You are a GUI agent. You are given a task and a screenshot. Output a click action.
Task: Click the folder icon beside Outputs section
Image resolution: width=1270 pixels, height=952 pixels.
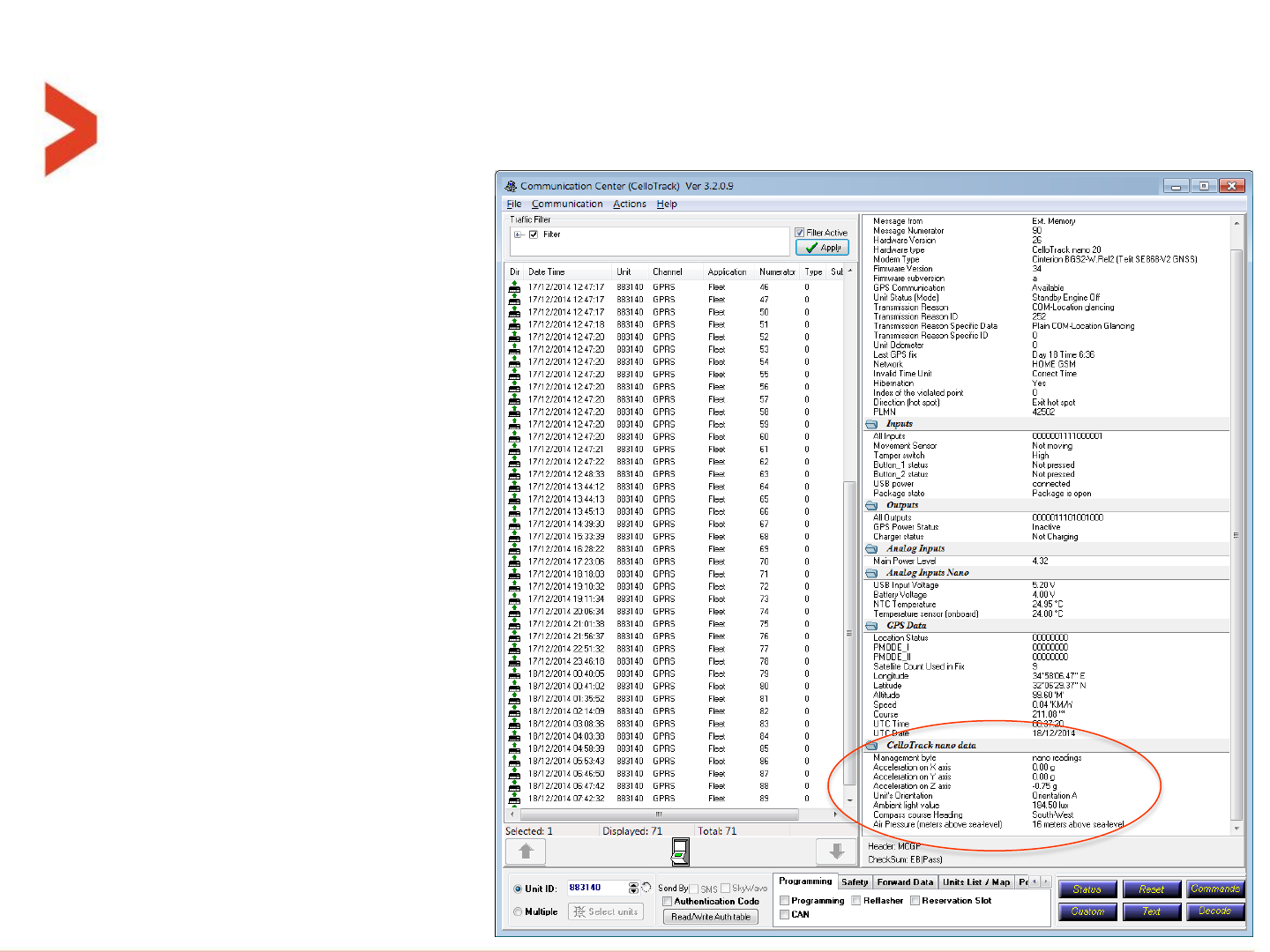tap(872, 505)
